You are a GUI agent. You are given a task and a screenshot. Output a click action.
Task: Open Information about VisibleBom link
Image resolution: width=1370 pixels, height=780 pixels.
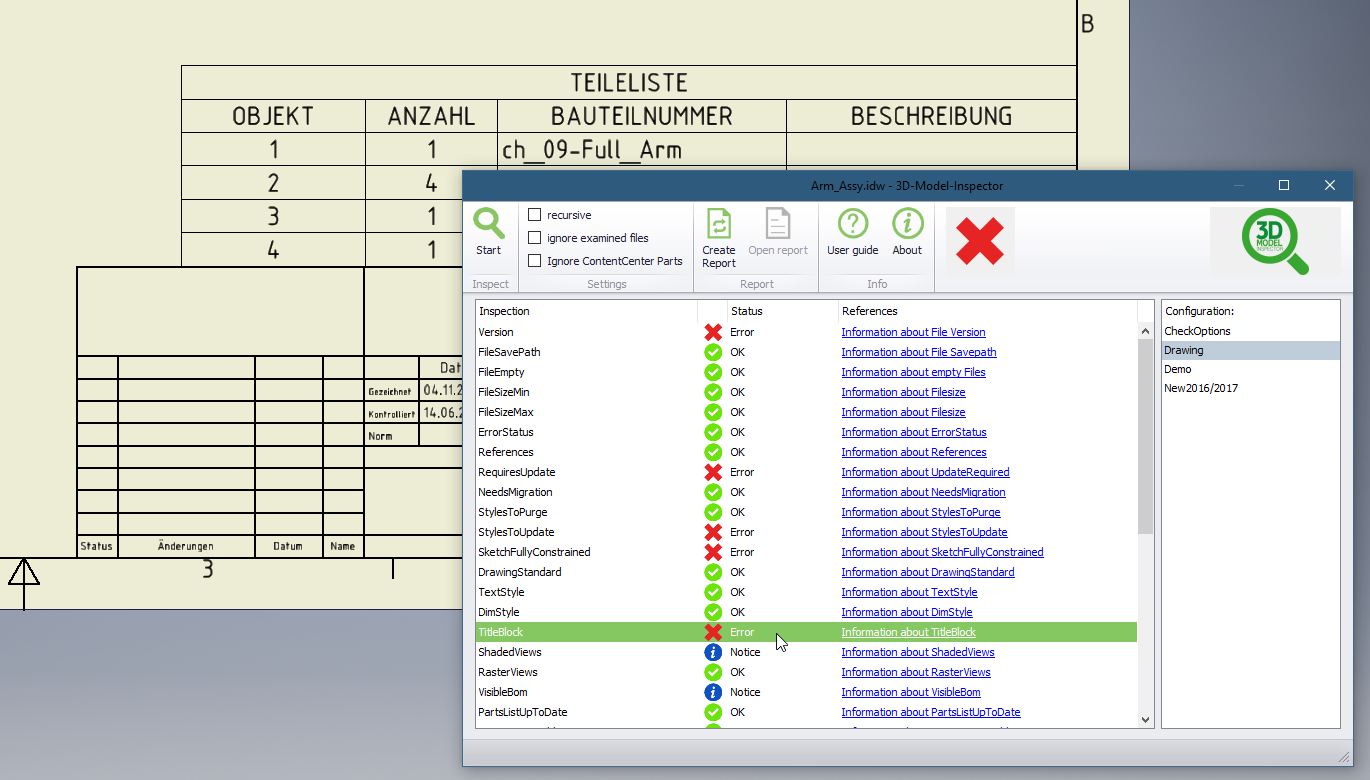pyautogui.click(x=910, y=692)
